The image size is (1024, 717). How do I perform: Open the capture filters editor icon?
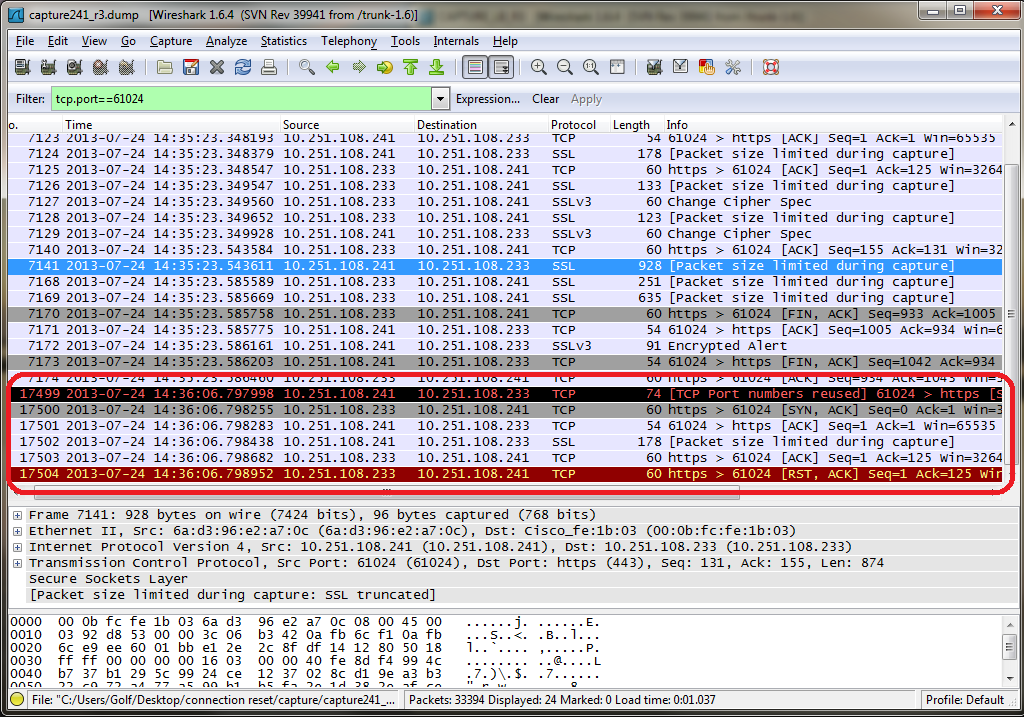[x=654, y=67]
